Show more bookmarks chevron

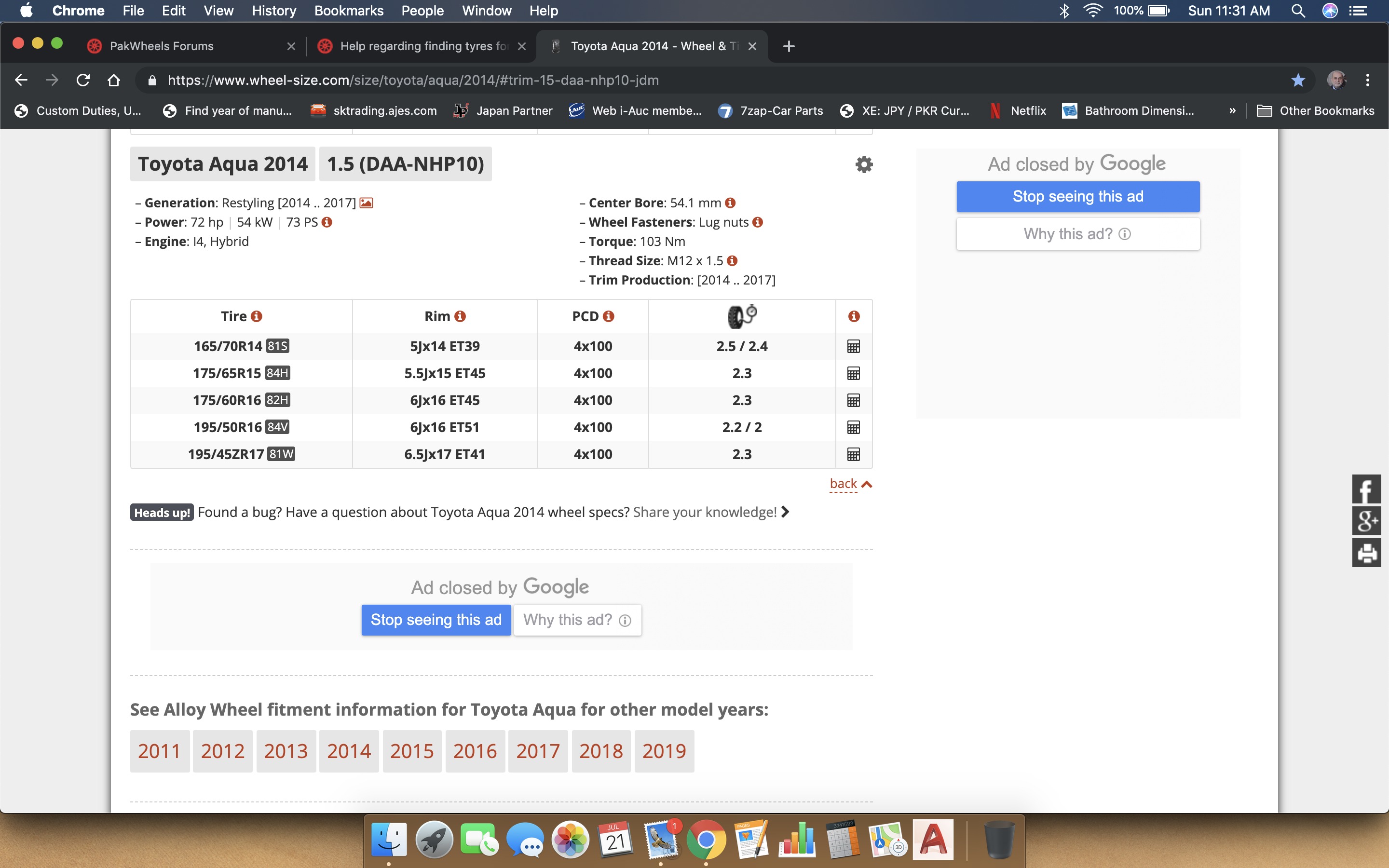[x=1232, y=111]
